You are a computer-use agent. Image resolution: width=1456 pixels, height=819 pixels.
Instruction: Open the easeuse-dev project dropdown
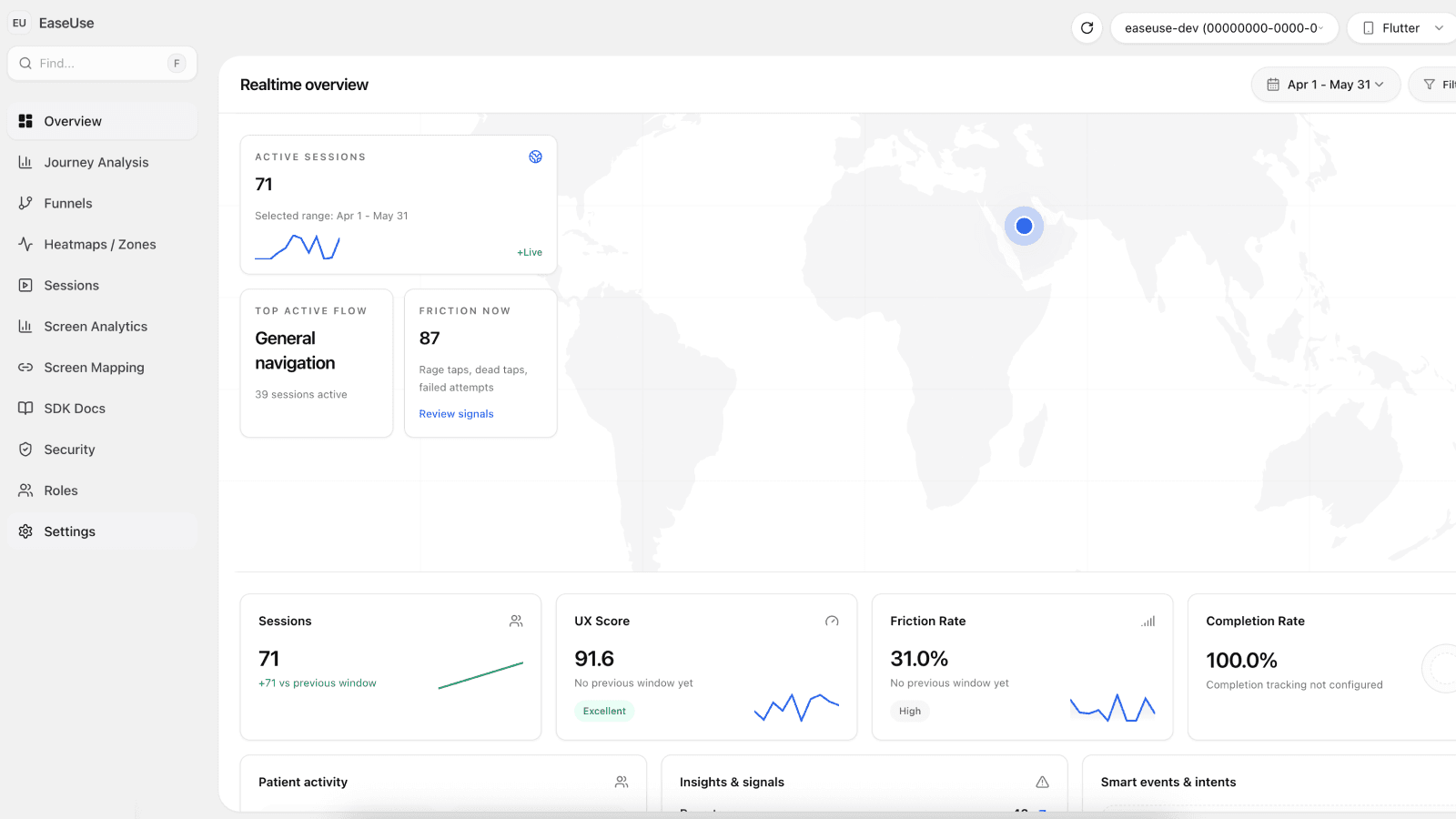pyautogui.click(x=1224, y=28)
